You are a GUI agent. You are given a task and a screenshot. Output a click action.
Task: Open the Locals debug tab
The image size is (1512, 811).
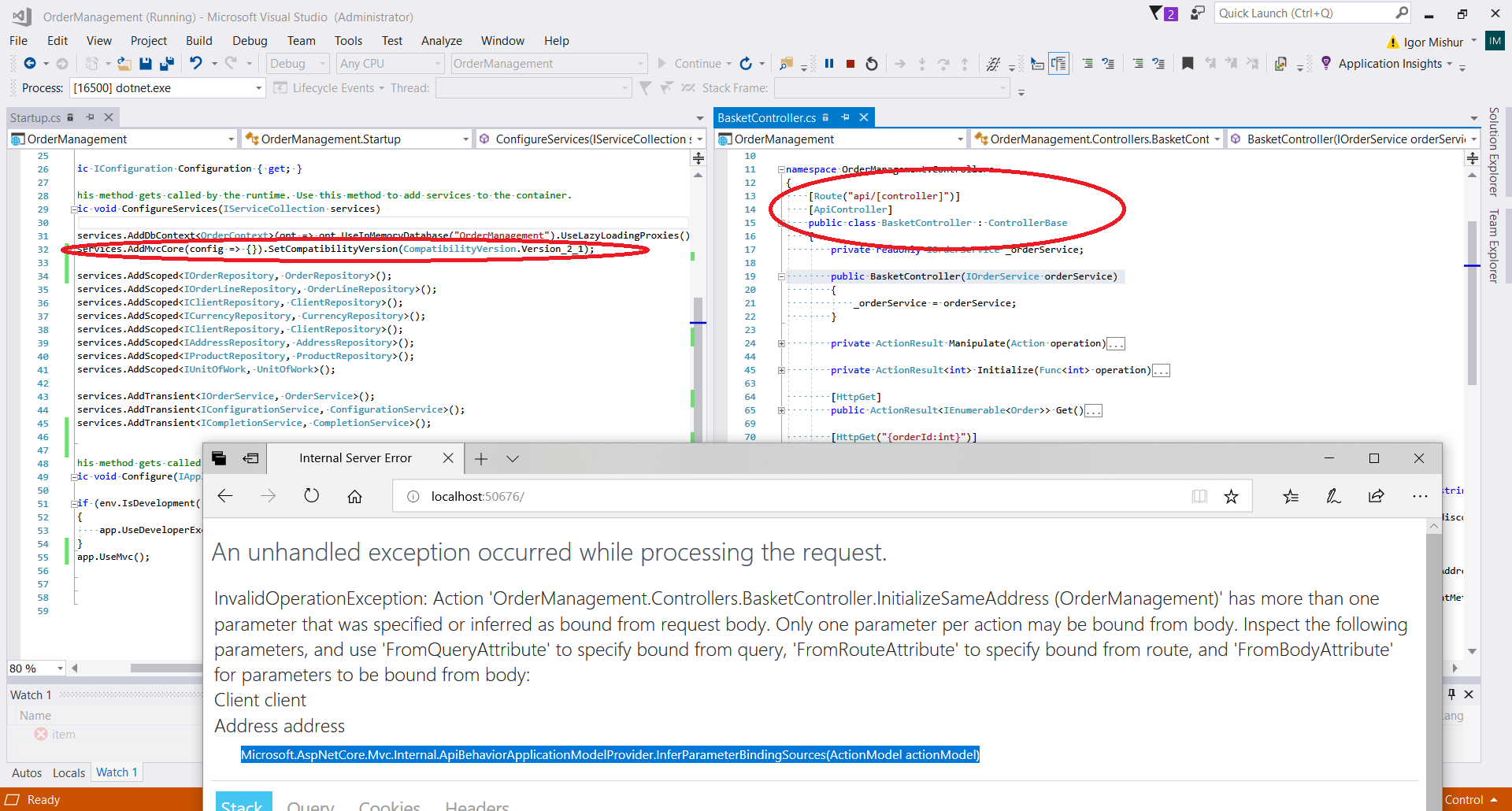[x=69, y=773]
